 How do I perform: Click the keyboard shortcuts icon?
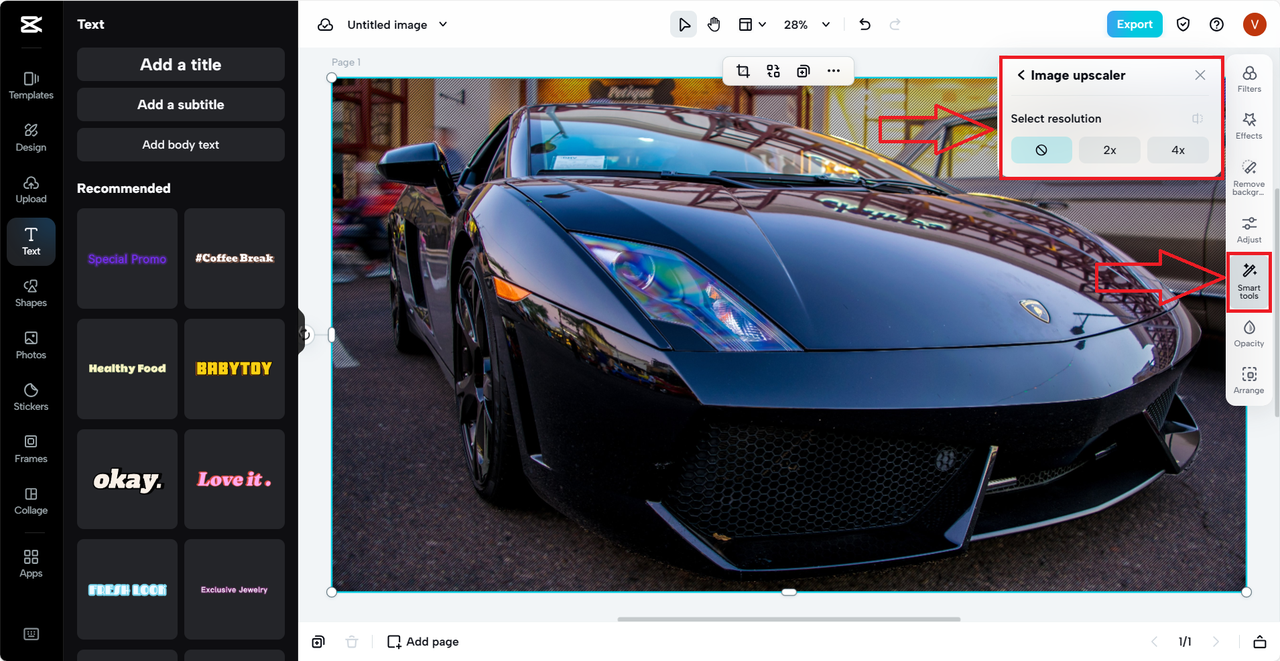tap(31, 634)
